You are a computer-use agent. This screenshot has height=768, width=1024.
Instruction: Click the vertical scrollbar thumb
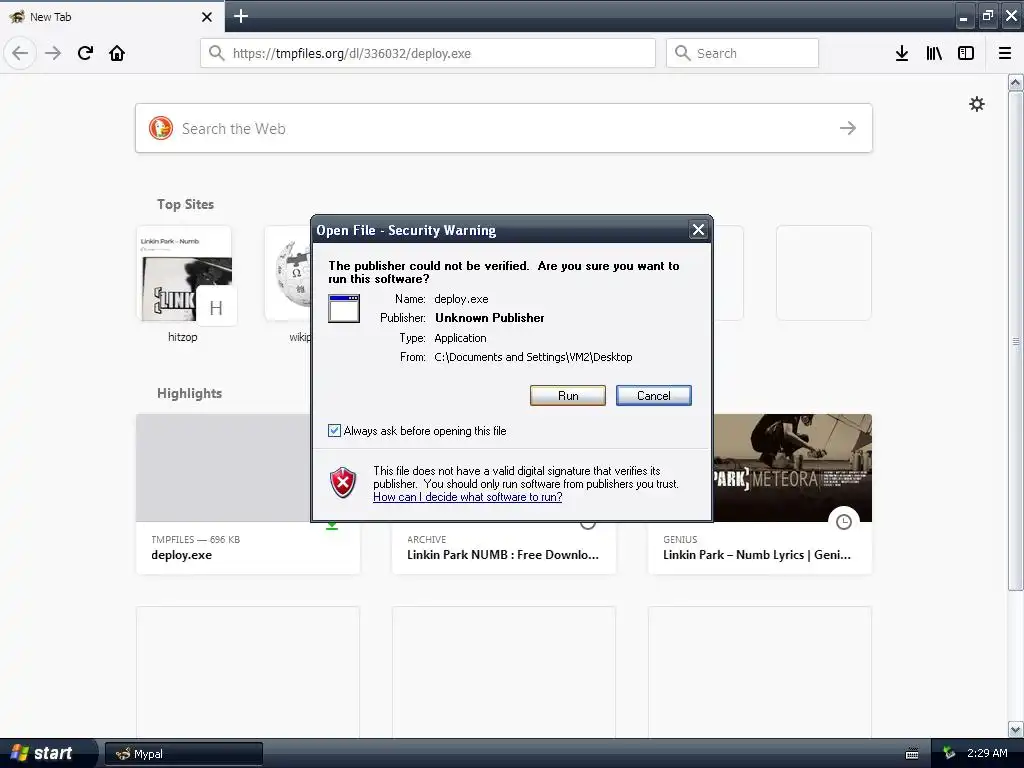1016,340
